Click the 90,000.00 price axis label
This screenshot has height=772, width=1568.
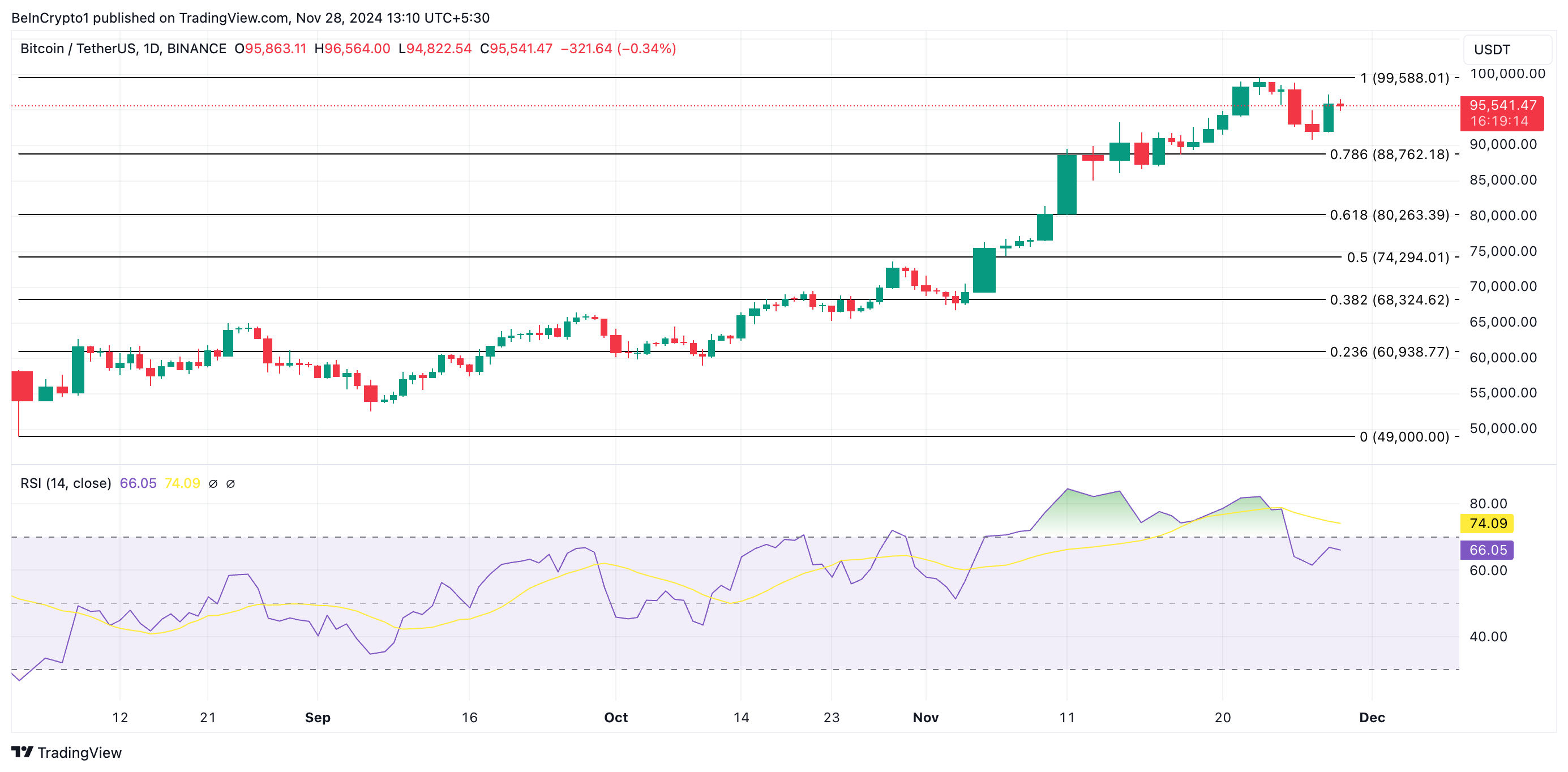(x=1503, y=144)
